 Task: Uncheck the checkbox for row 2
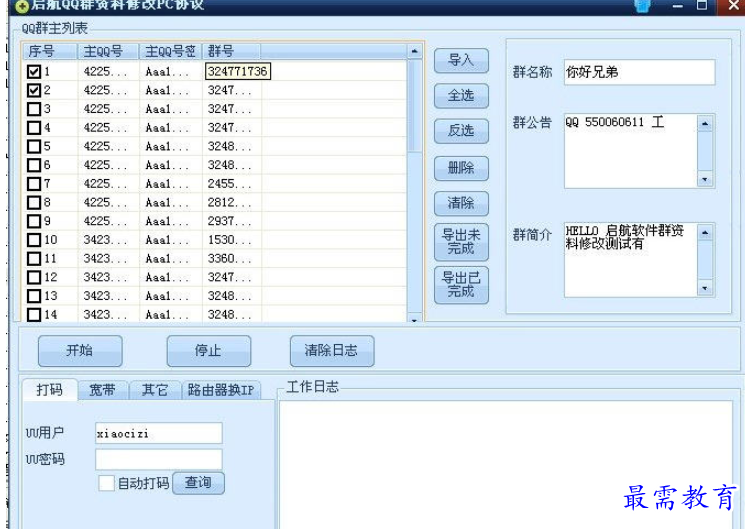click(34, 90)
